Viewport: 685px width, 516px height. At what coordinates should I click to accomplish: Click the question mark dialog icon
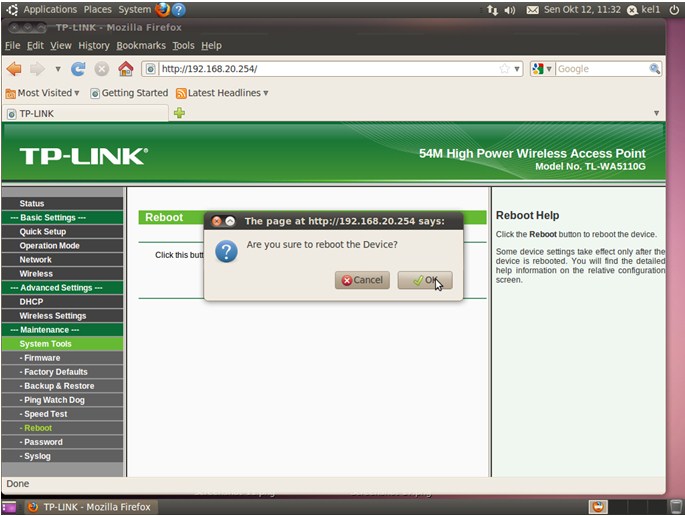tap(226, 252)
